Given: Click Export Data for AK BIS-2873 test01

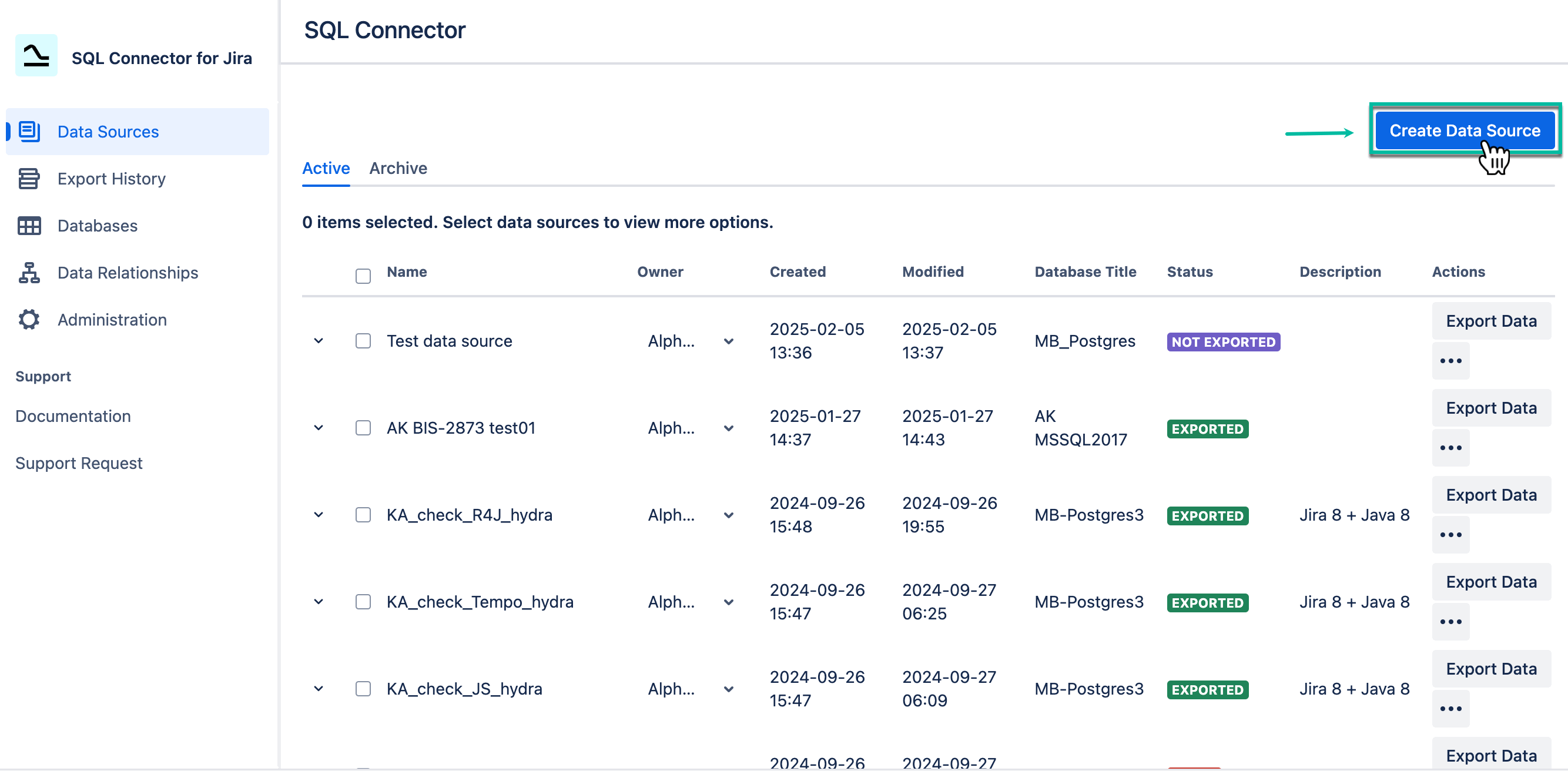Looking at the screenshot, I should 1492,408.
